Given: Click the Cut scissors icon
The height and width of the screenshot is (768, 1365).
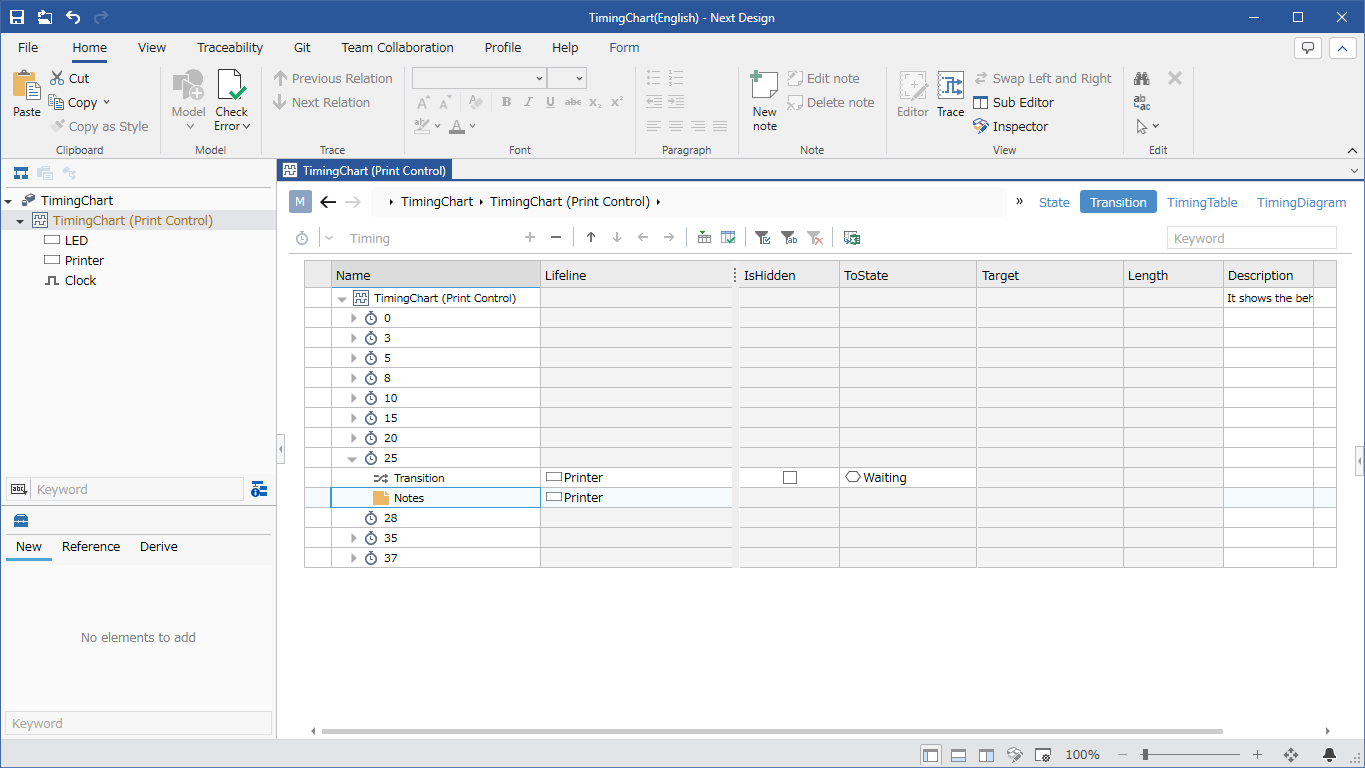Looking at the screenshot, I should coord(57,78).
